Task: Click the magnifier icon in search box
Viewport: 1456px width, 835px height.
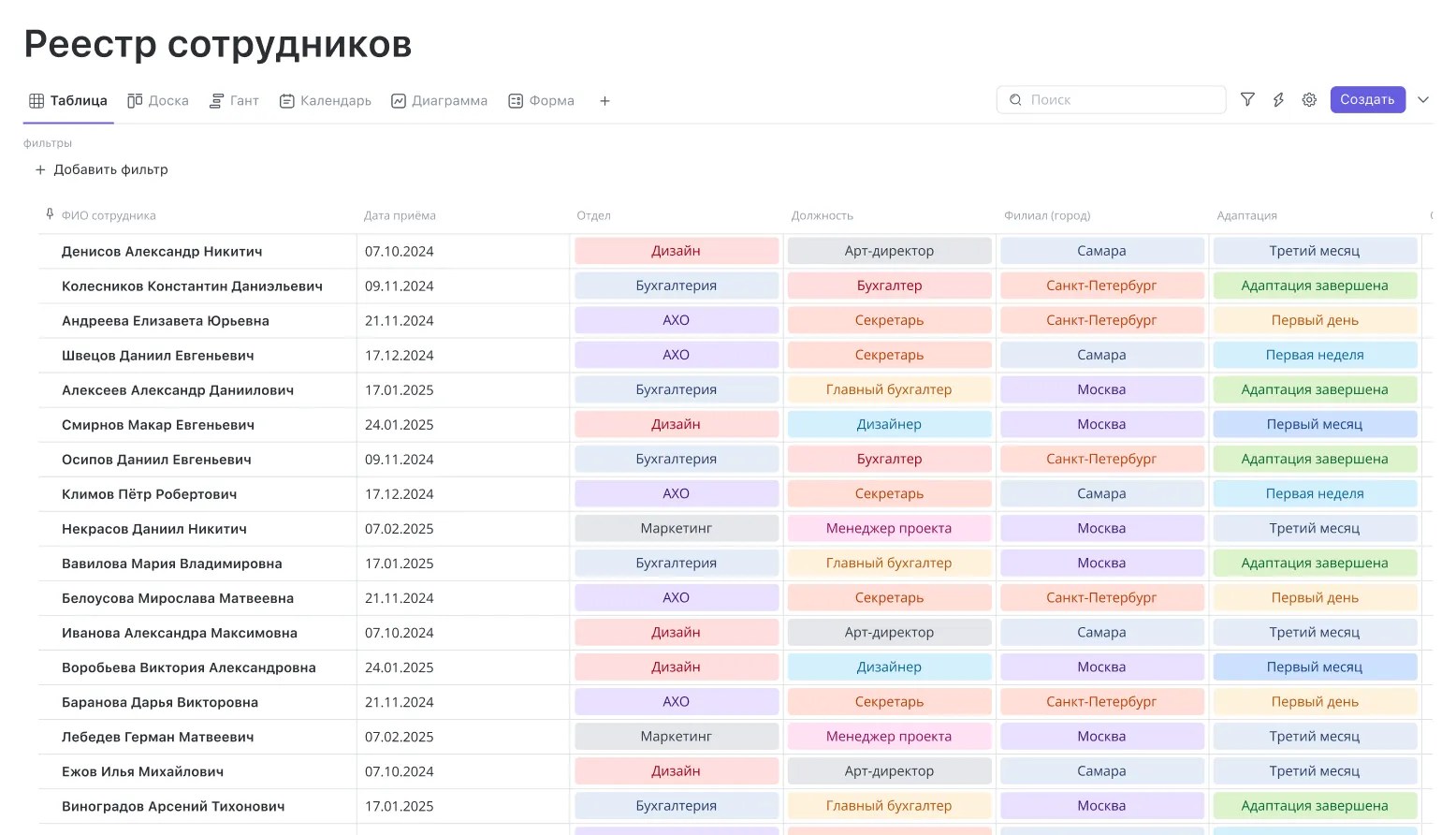Action: (x=1015, y=99)
